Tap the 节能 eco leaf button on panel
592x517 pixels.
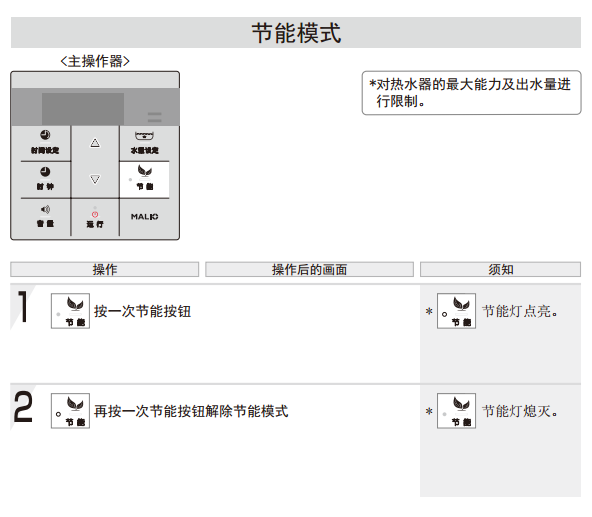[144, 179]
